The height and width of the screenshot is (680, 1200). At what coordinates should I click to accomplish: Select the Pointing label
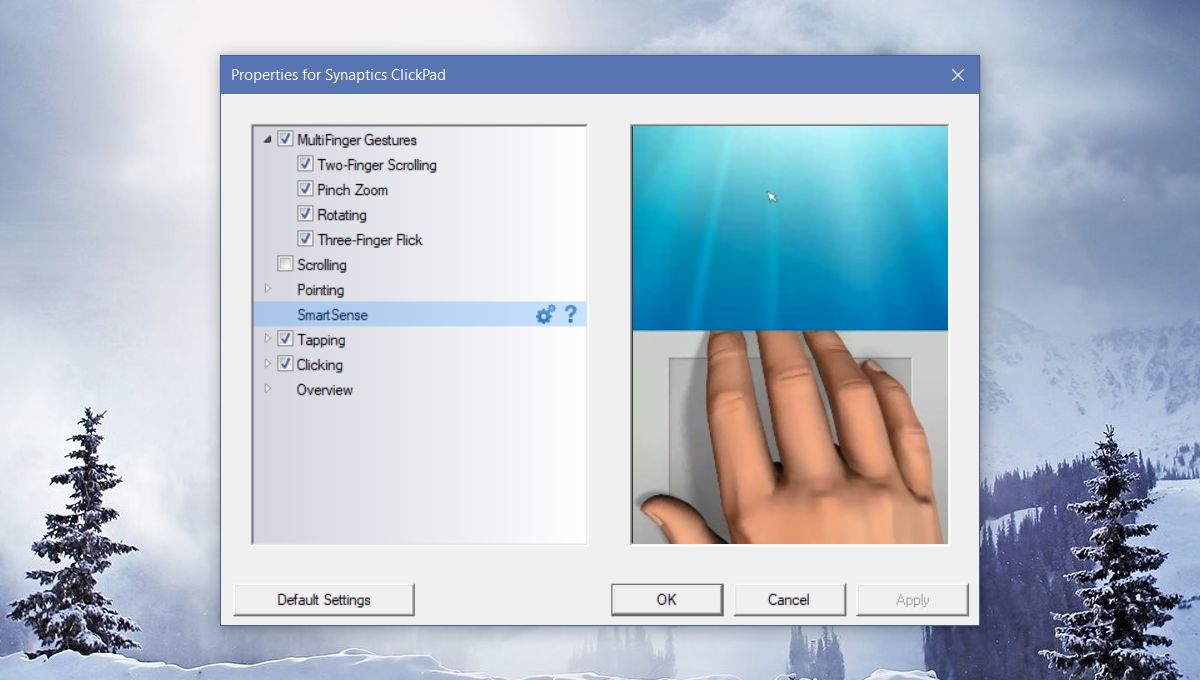tap(320, 290)
